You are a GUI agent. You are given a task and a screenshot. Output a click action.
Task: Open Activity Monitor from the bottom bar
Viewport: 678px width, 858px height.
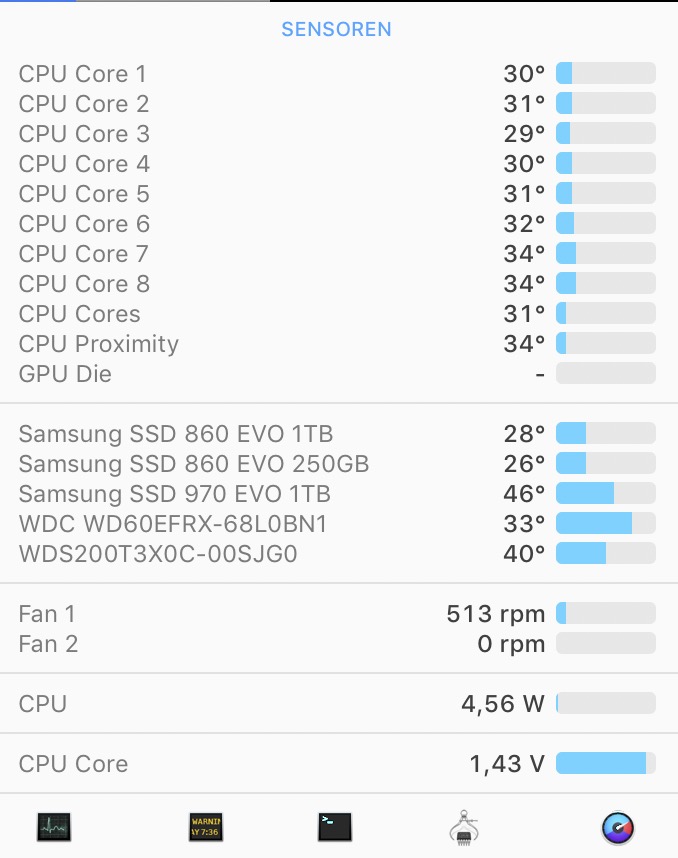55,827
